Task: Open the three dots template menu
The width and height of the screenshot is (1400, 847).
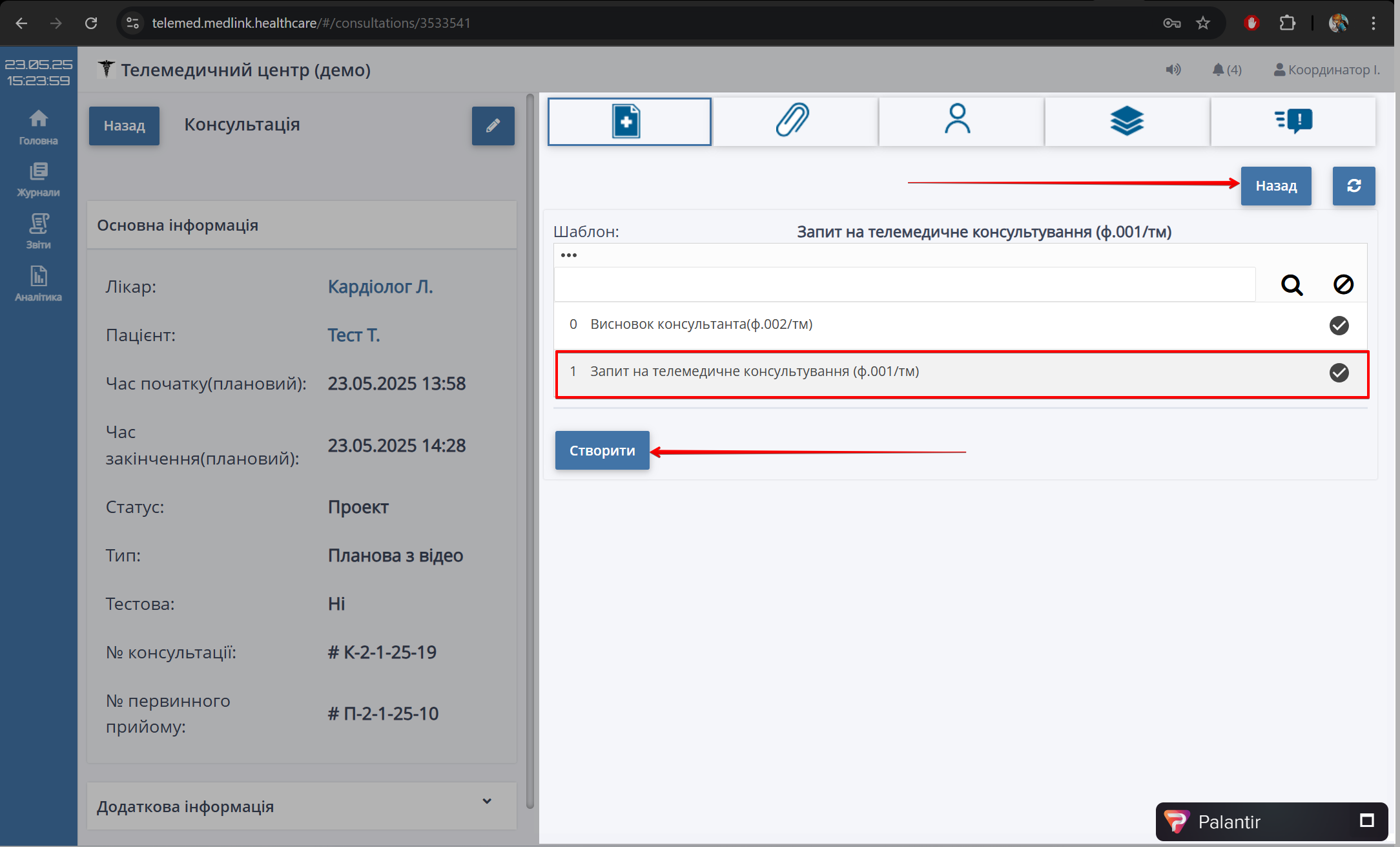Action: click(569, 255)
